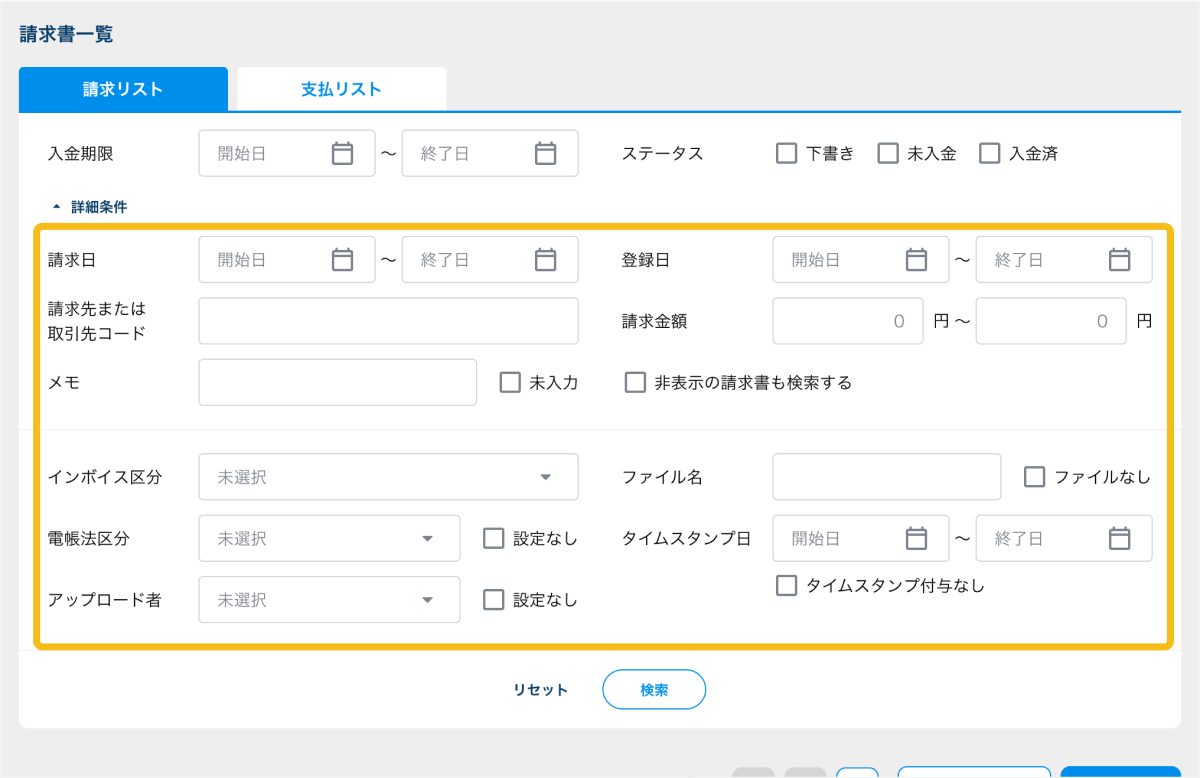Open calendar for 登録日 end date
Image resolution: width=1200 pixels, height=778 pixels.
1119,260
